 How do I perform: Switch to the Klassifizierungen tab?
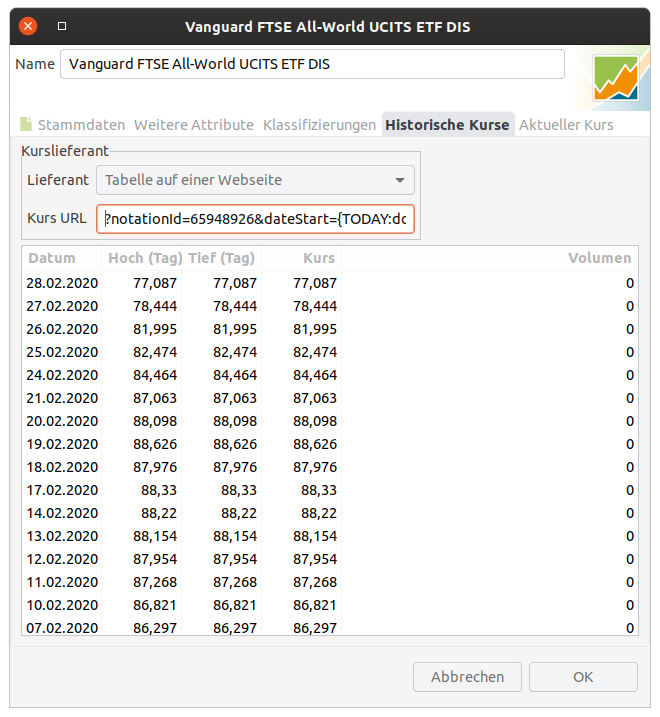(x=319, y=125)
